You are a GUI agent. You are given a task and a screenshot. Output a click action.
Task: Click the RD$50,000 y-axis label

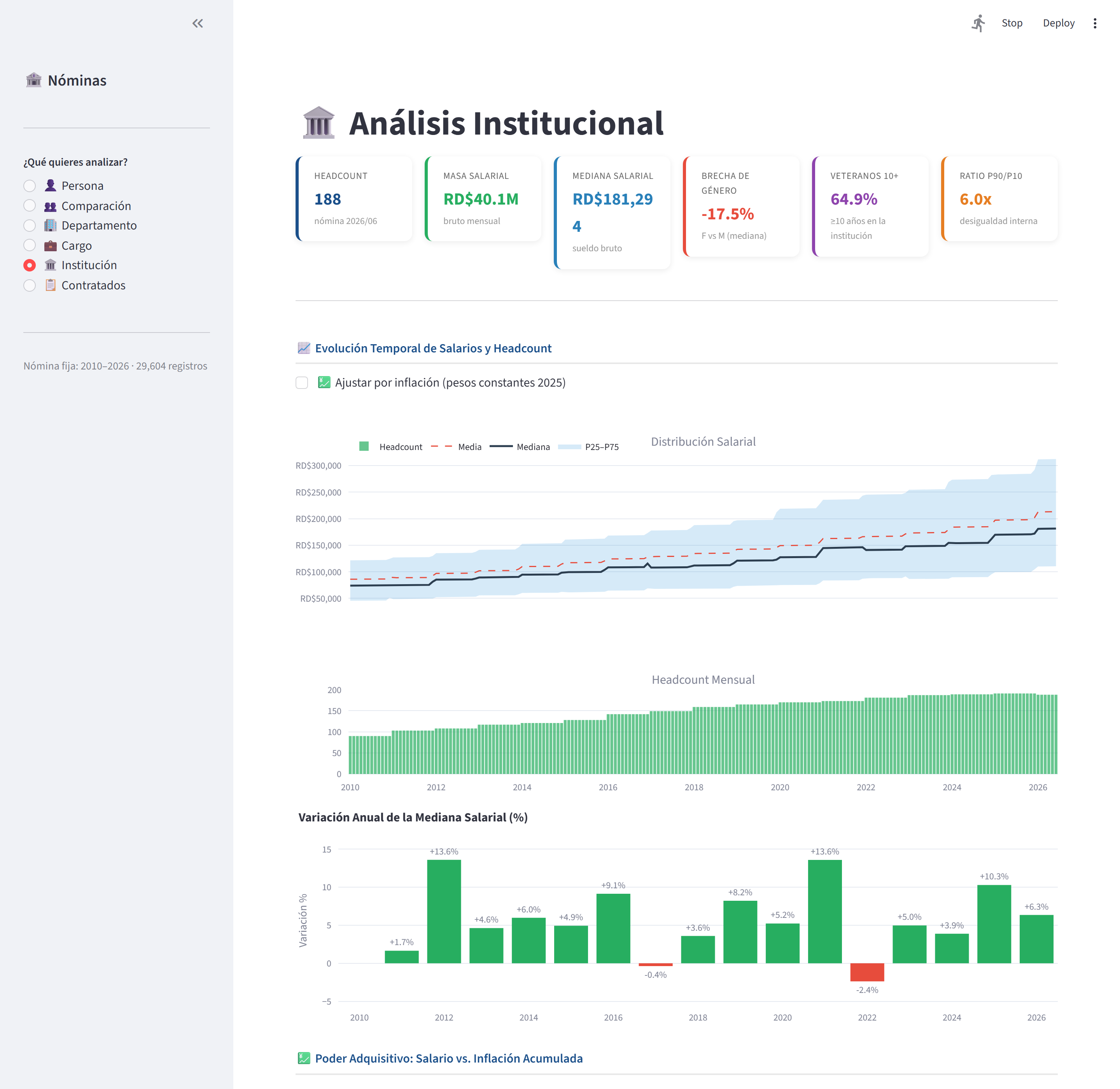click(x=320, y=598)
